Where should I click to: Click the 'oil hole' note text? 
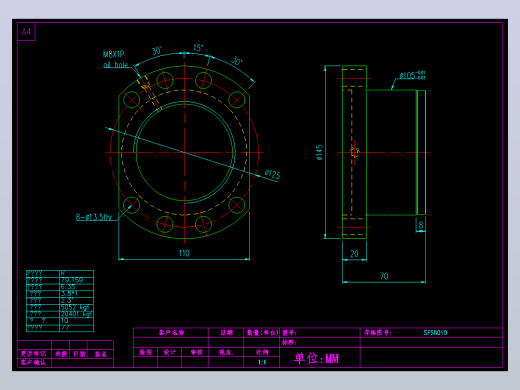[116, 65]
